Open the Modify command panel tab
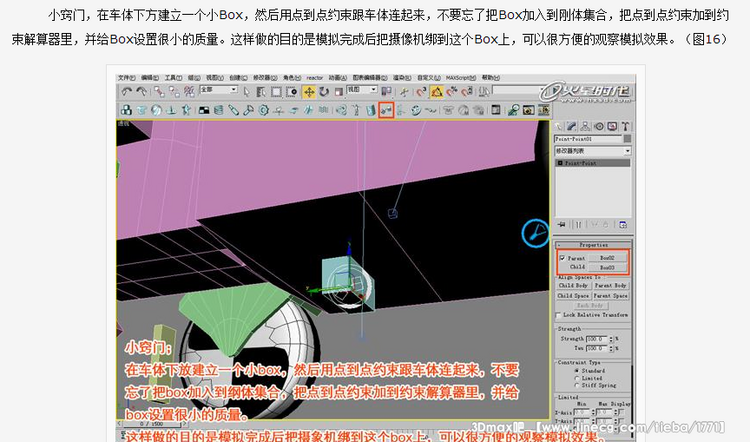Image resolution: width=750 pixels, height=442 pixels. pyautogui.click(x=572, y=126)
